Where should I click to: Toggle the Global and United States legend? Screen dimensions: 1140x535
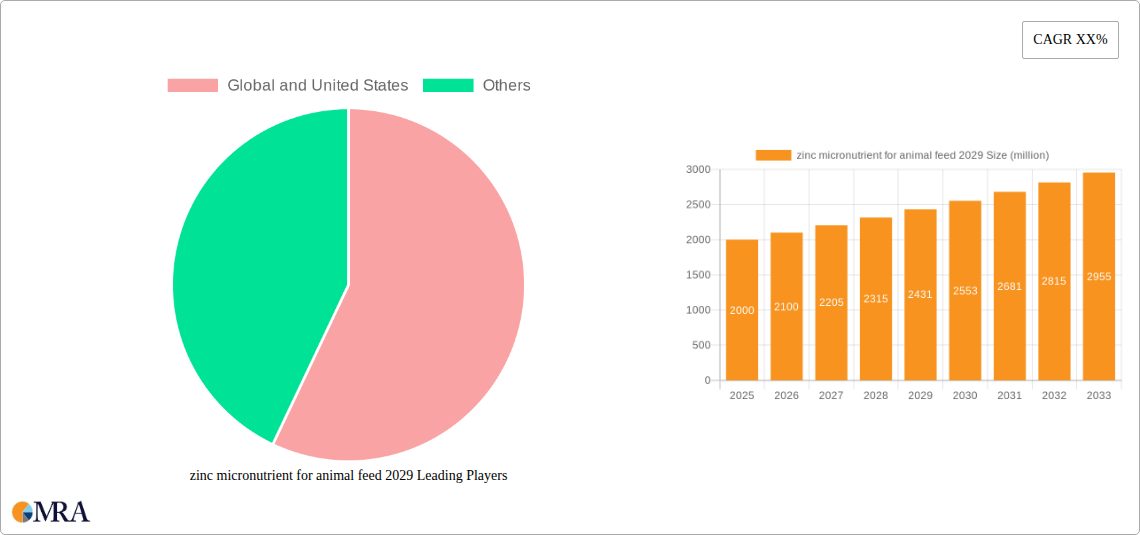point(287,85)
